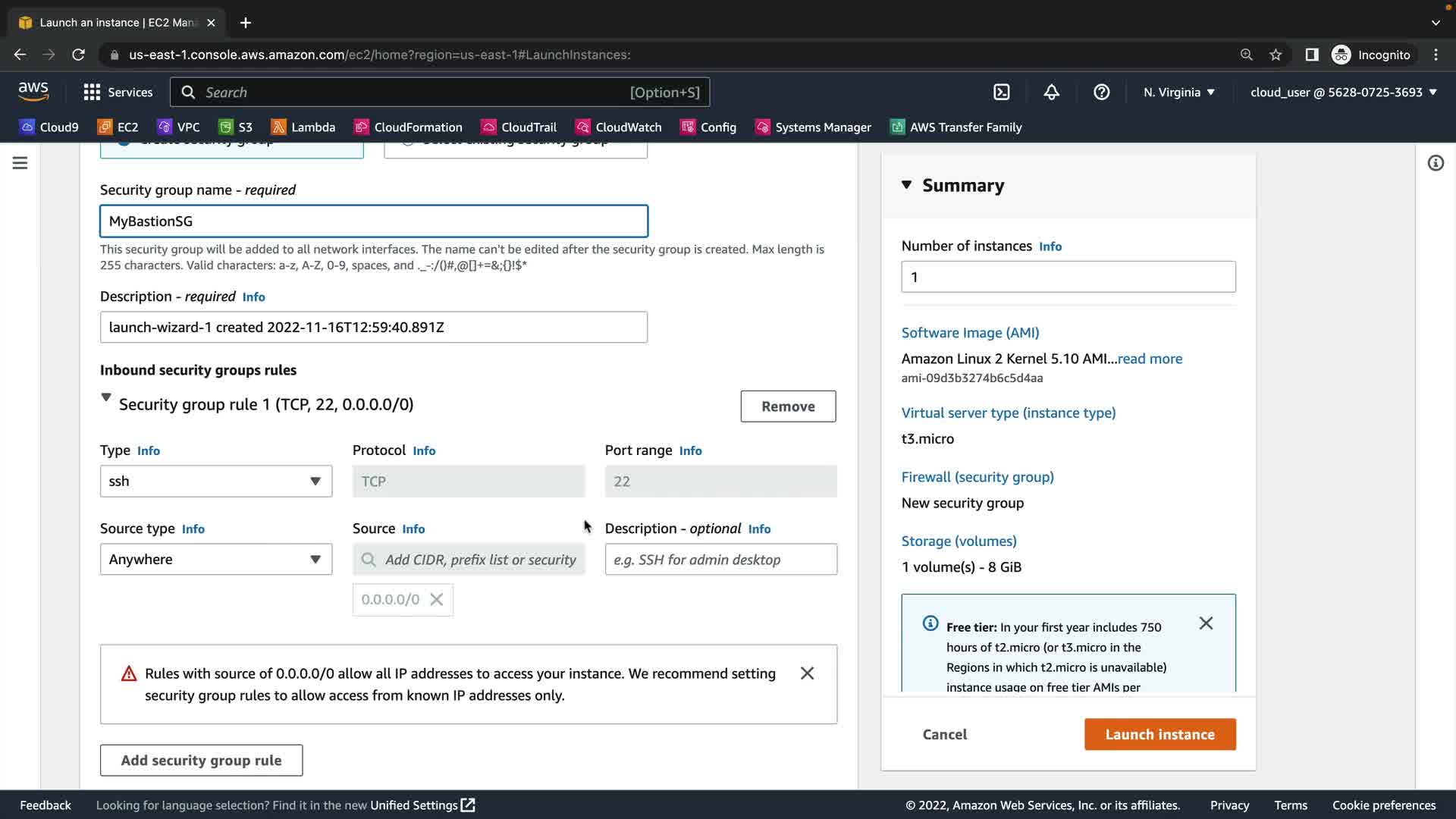Open the Type dropdown showing ssh

coord(216,482)
